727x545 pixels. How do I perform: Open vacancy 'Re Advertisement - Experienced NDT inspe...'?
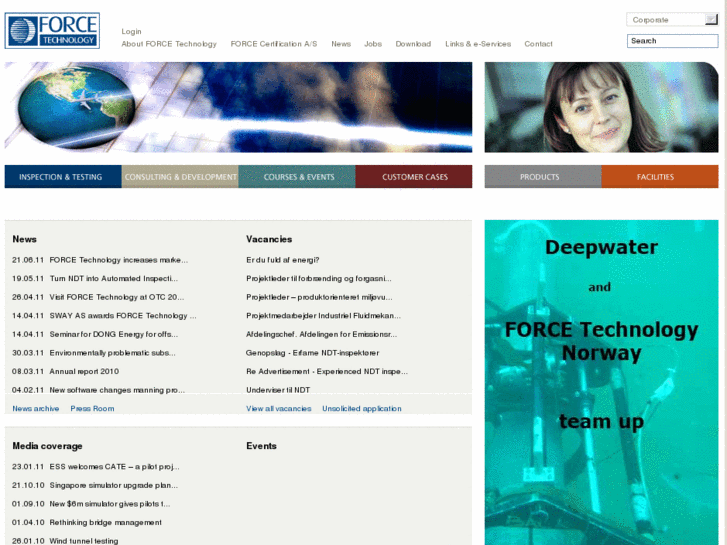[327, 372]
